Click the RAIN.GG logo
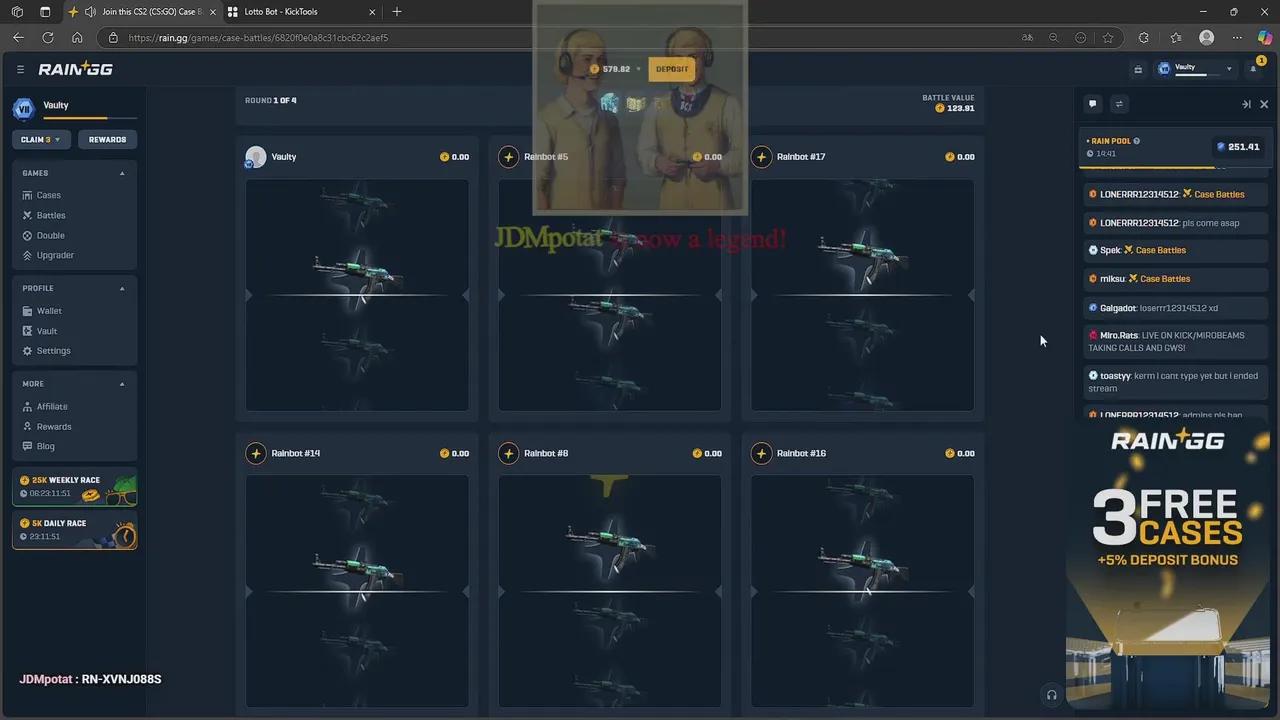 pyautogui.click(x=75, y=69)
